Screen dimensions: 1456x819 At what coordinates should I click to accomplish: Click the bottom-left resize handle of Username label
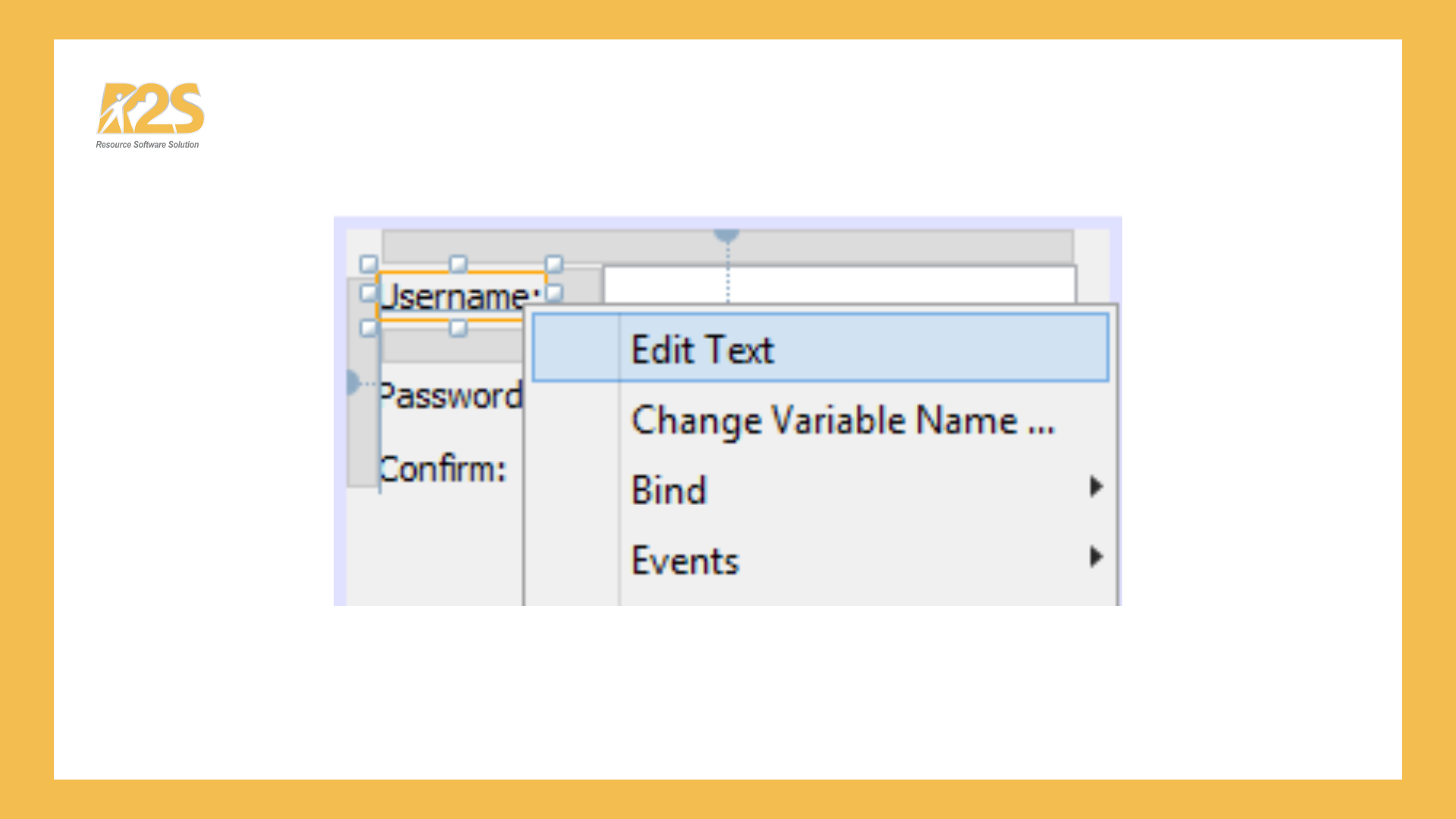pos(369,328)
